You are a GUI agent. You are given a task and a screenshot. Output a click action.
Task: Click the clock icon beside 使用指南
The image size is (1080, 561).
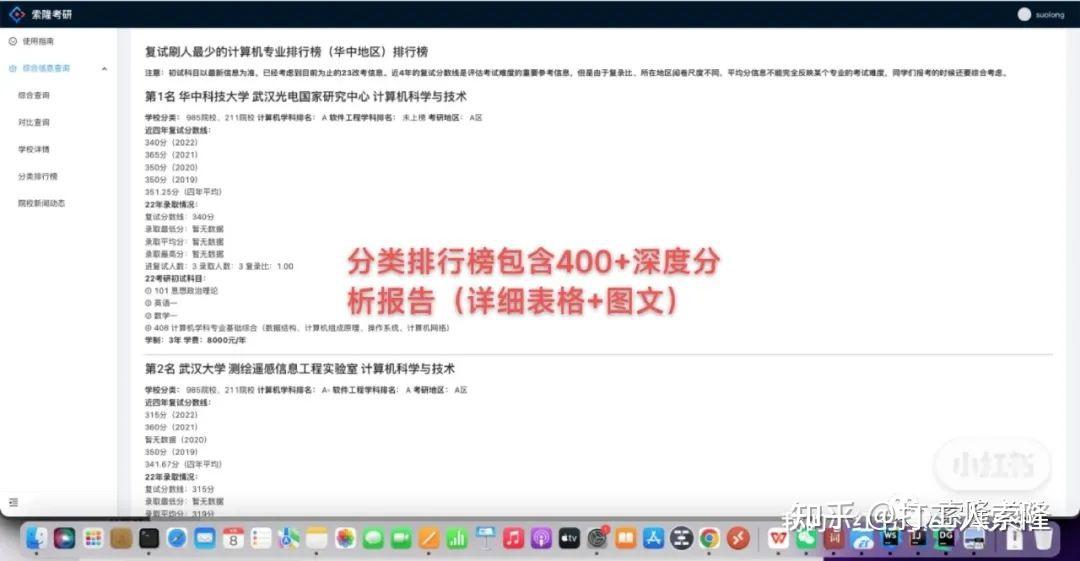[x=12, y=41]
